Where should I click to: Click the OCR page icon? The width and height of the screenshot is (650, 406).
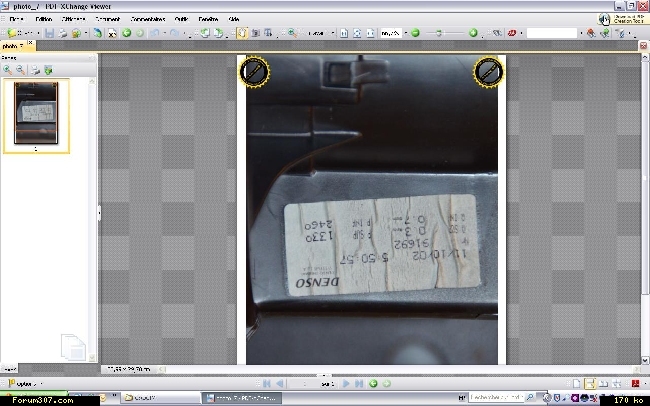click(x=112, y=33)
